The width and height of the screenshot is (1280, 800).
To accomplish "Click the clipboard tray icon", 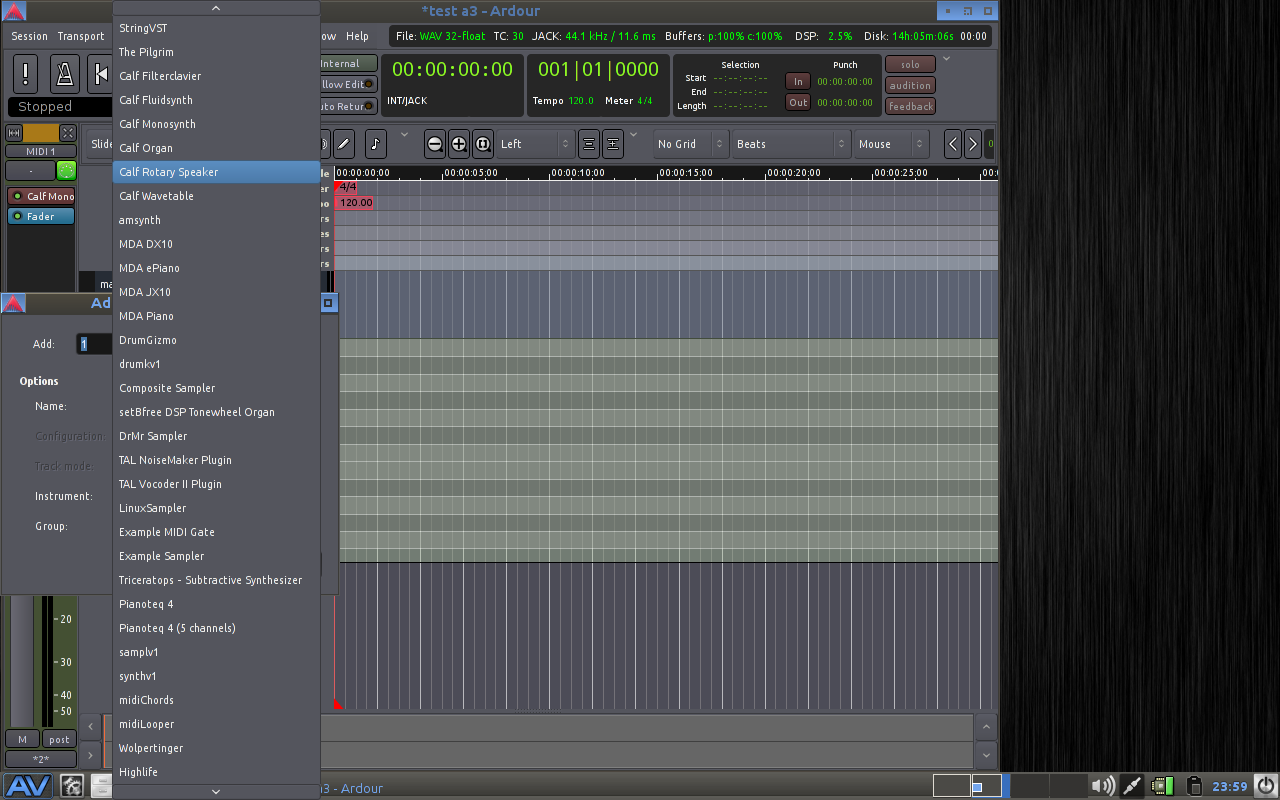I will click(1193, 786).
